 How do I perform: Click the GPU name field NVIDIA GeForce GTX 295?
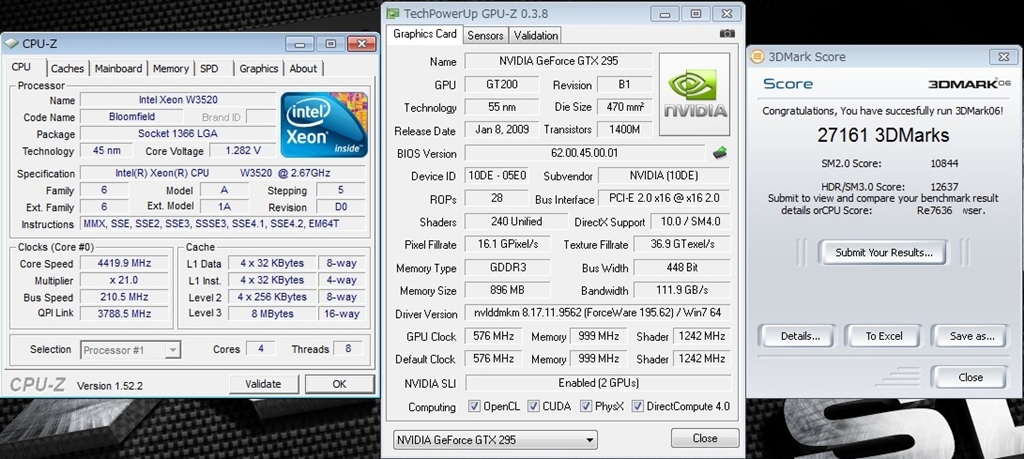click(x=558, y=61)
